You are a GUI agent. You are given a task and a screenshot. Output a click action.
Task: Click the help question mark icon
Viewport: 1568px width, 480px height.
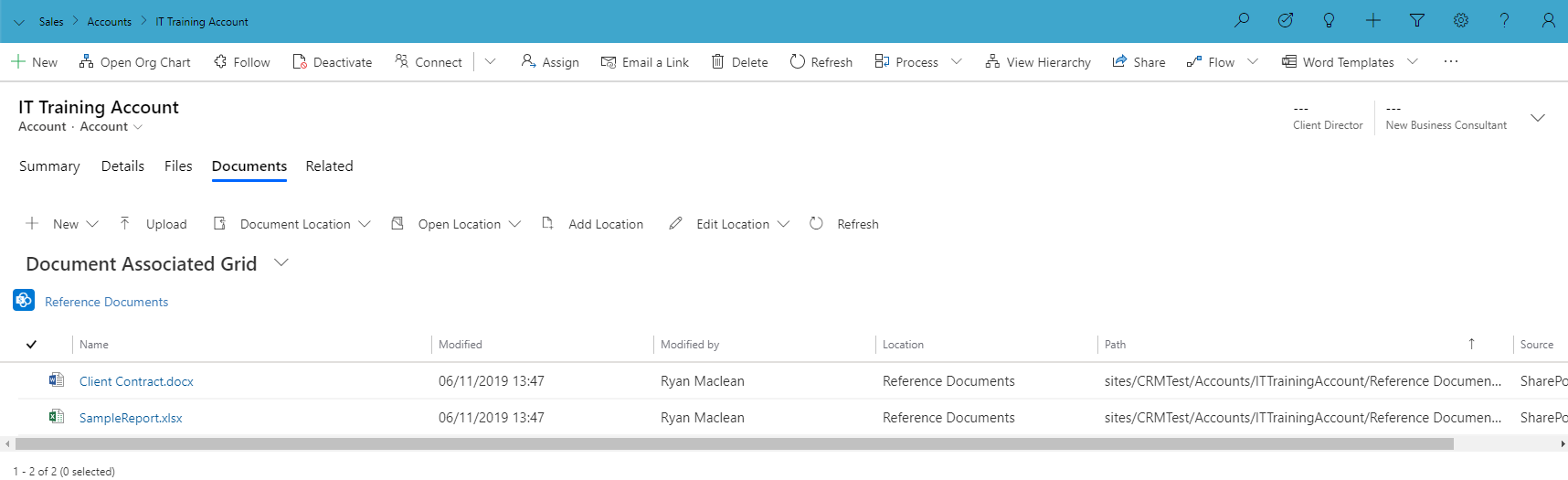pyautogui.click(x=1505, y=20)
